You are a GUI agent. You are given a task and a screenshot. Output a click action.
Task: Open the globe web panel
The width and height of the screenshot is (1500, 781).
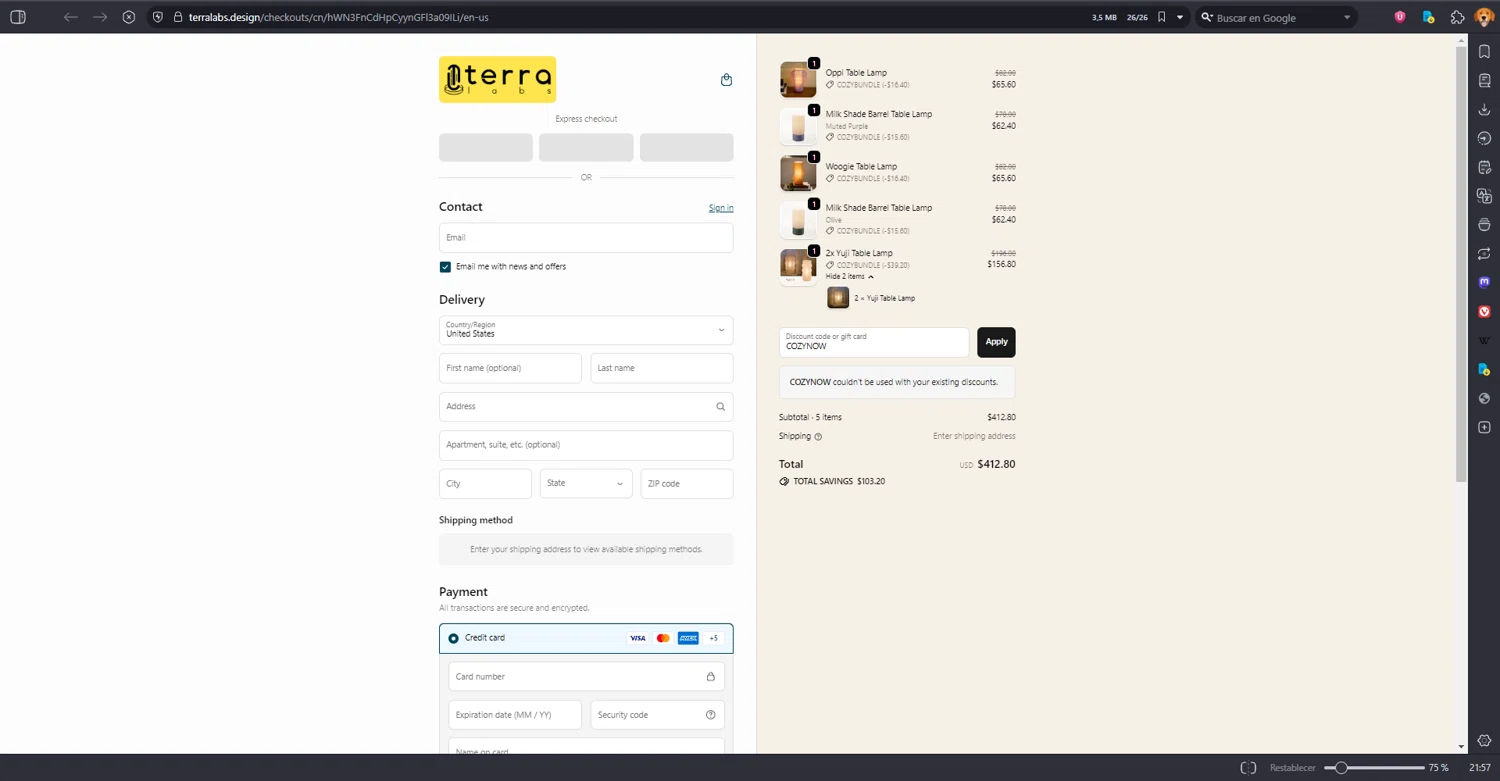(1484, 399)
